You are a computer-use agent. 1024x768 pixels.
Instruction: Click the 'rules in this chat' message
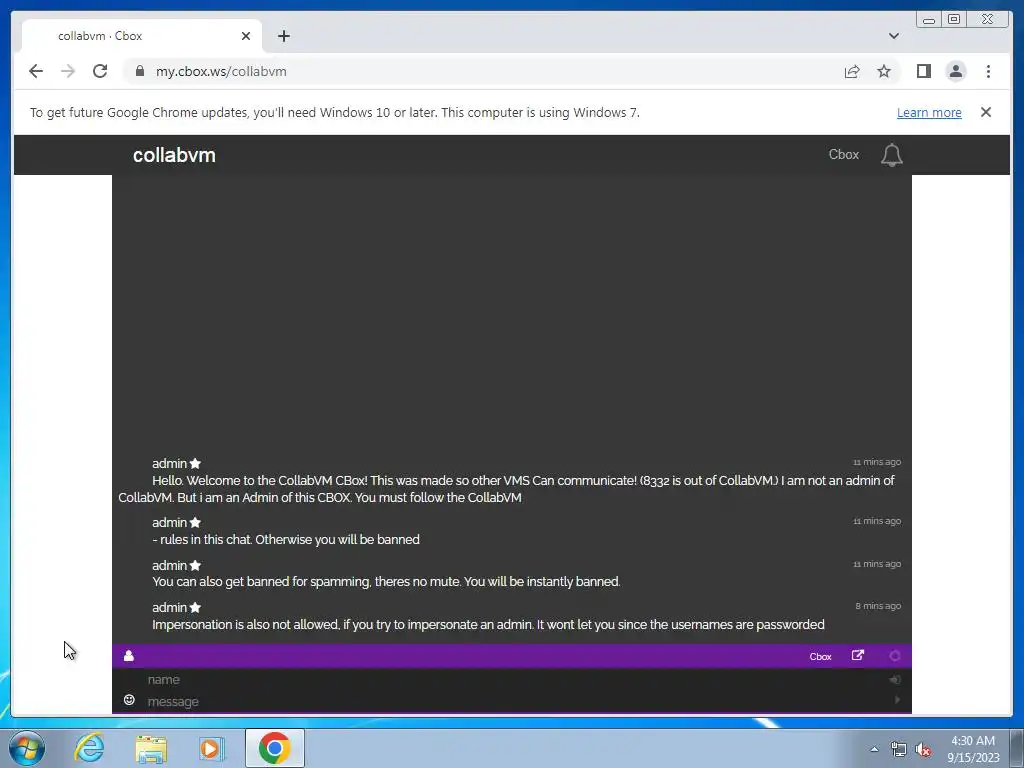286,539
